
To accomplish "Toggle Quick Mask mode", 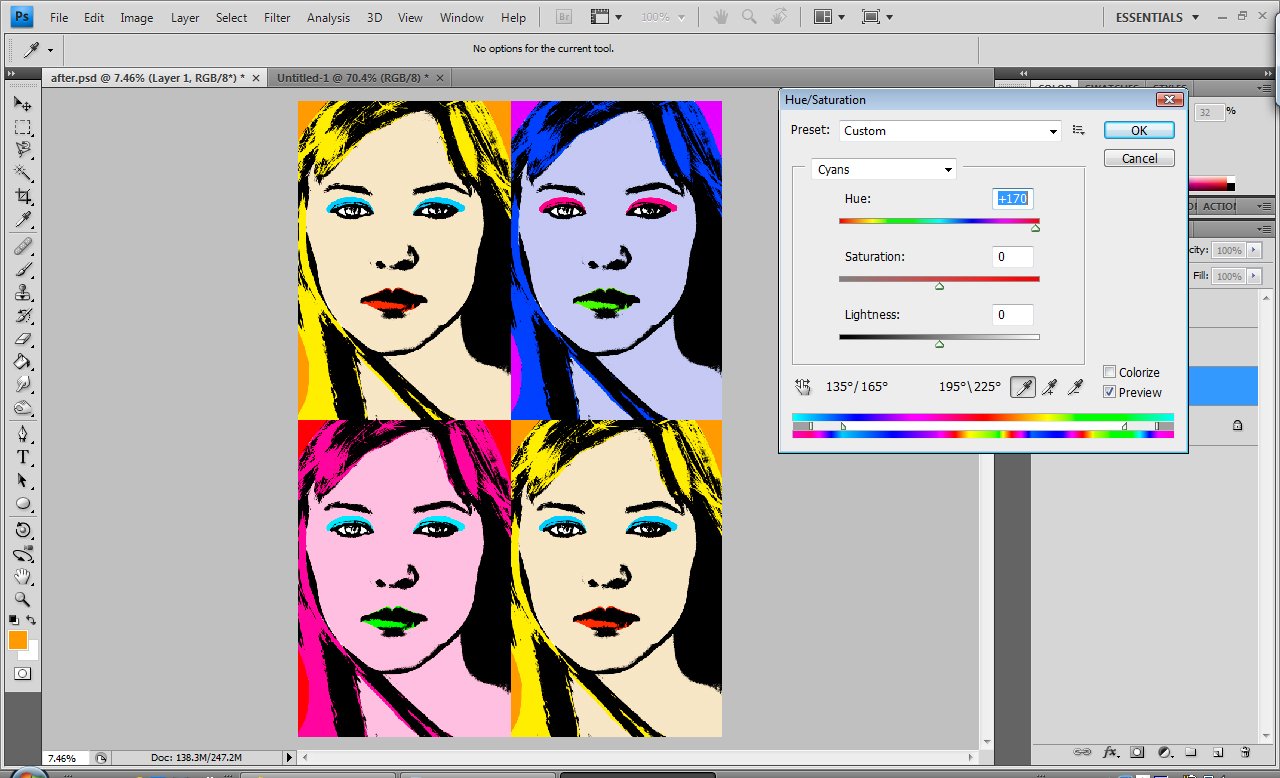I will point(22,674).
